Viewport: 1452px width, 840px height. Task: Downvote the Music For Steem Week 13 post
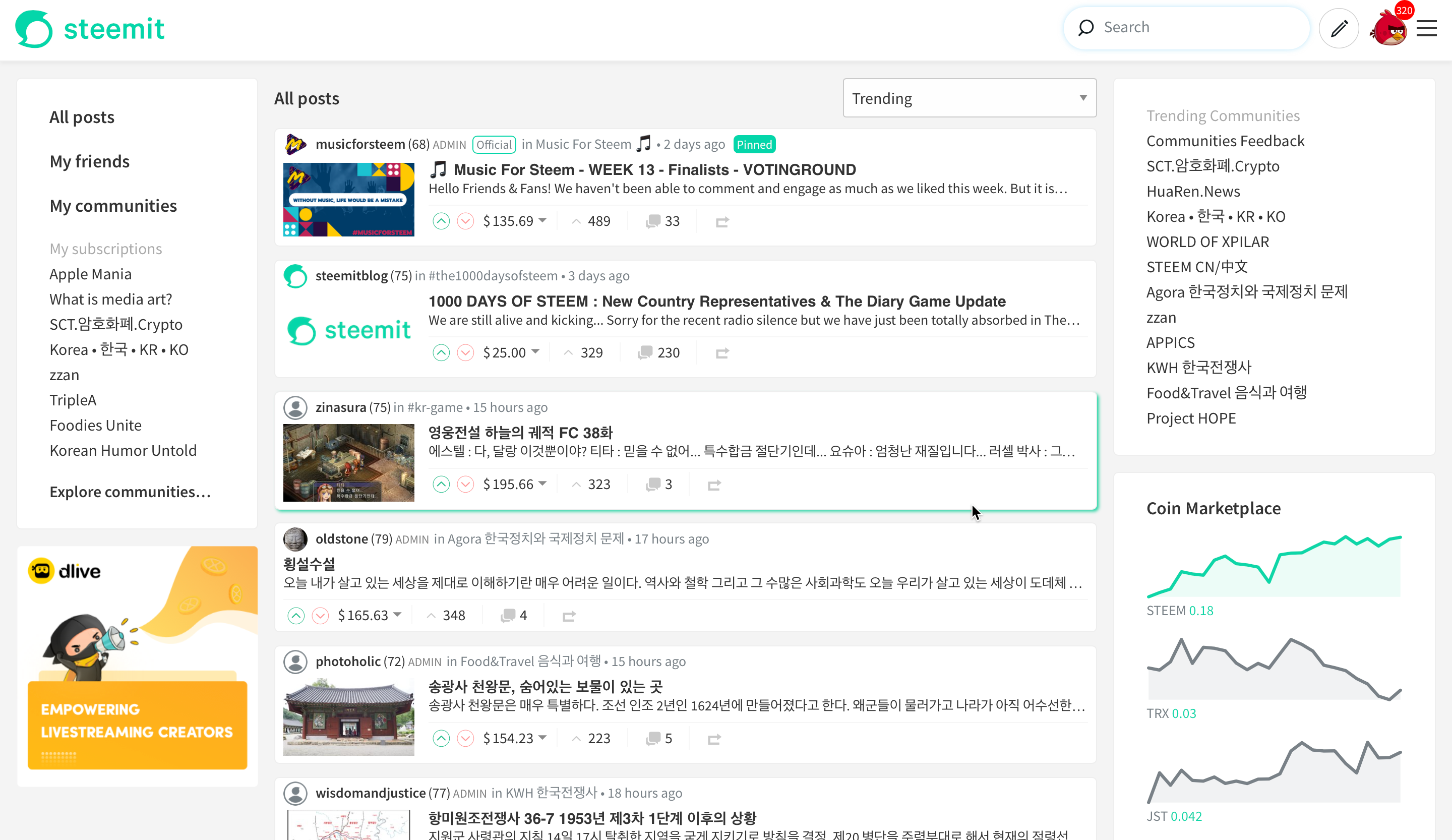[465, 221]
